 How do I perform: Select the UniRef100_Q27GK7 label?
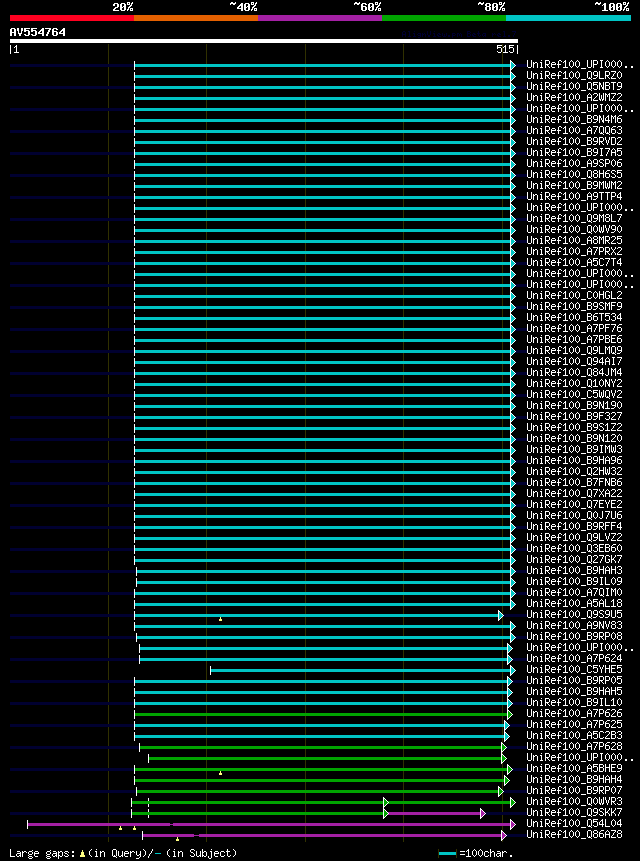pos(574,560)
